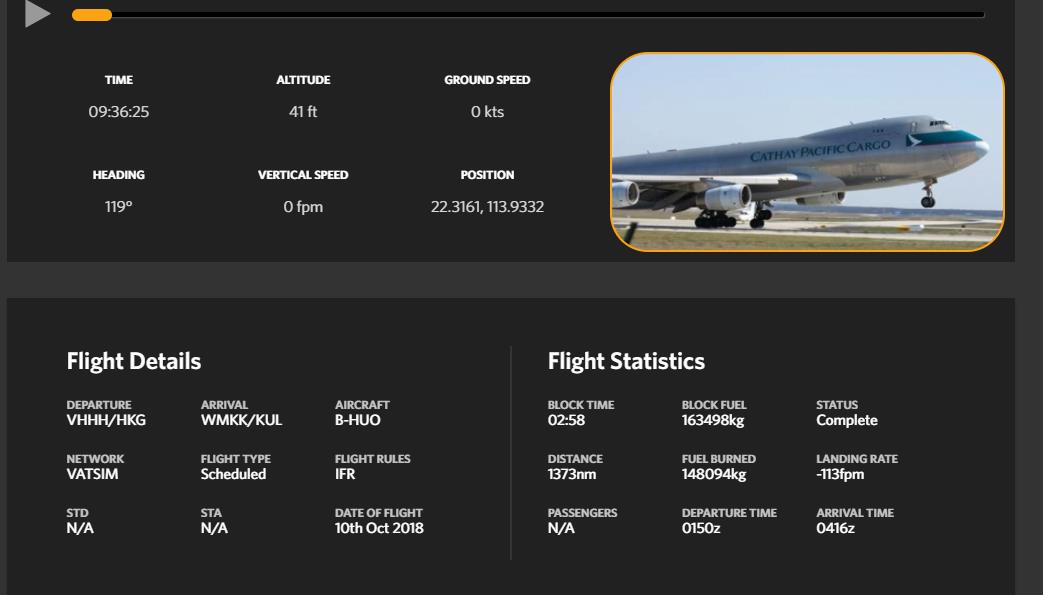Screen dimensions: 1043x595
Task: Click aircraft registration B-HUO
Action: pyautogui.click(x=357, y=420)
